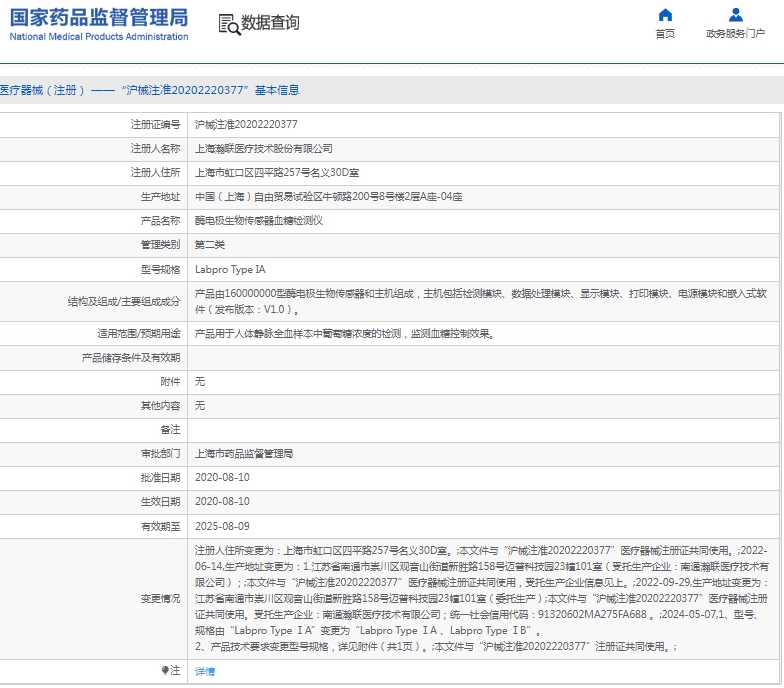The image size is (784, 688).
Task: Click the 备注 row label
Action: tap(170, 430)
